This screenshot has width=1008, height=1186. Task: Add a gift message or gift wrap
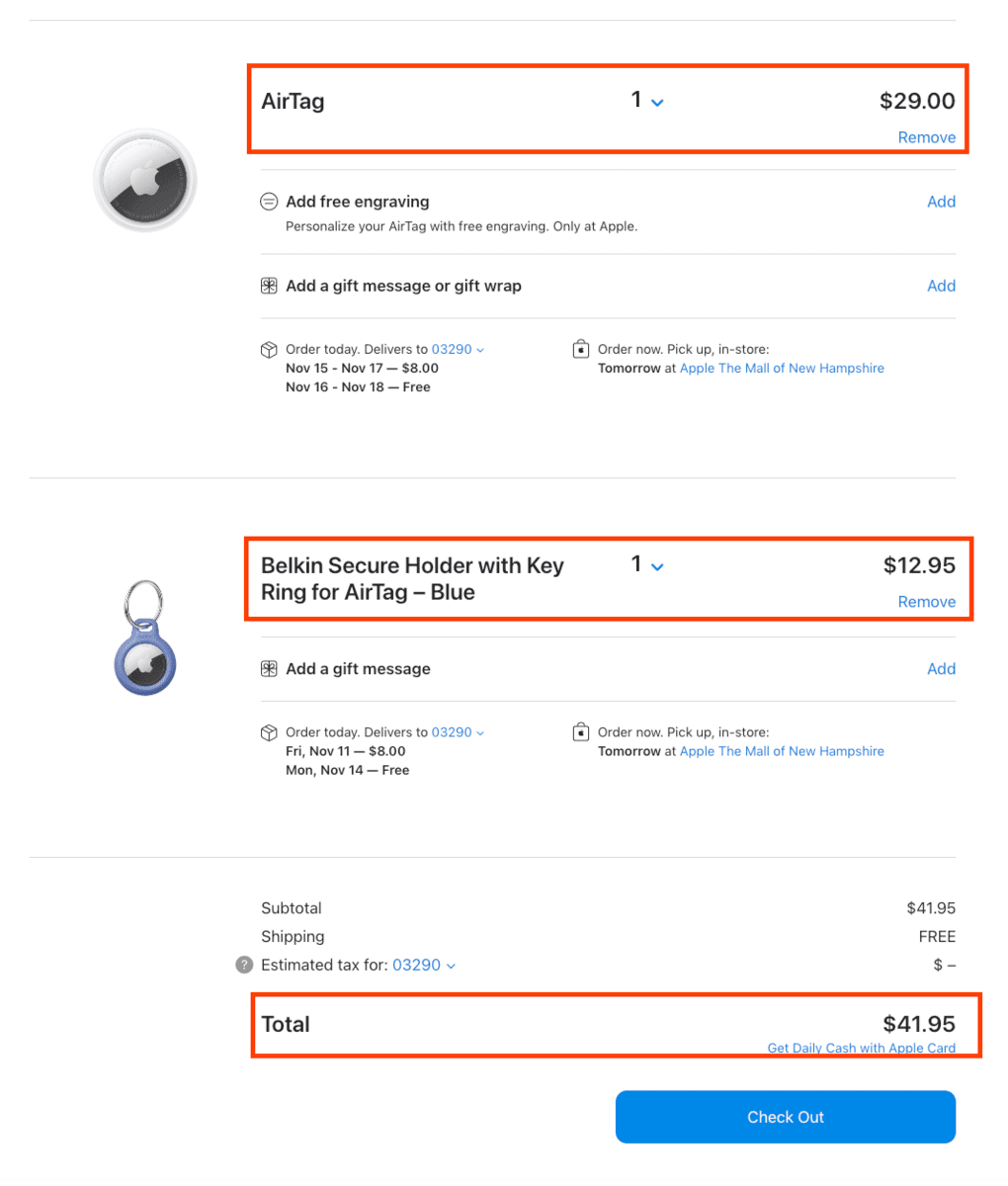(941, 286)
